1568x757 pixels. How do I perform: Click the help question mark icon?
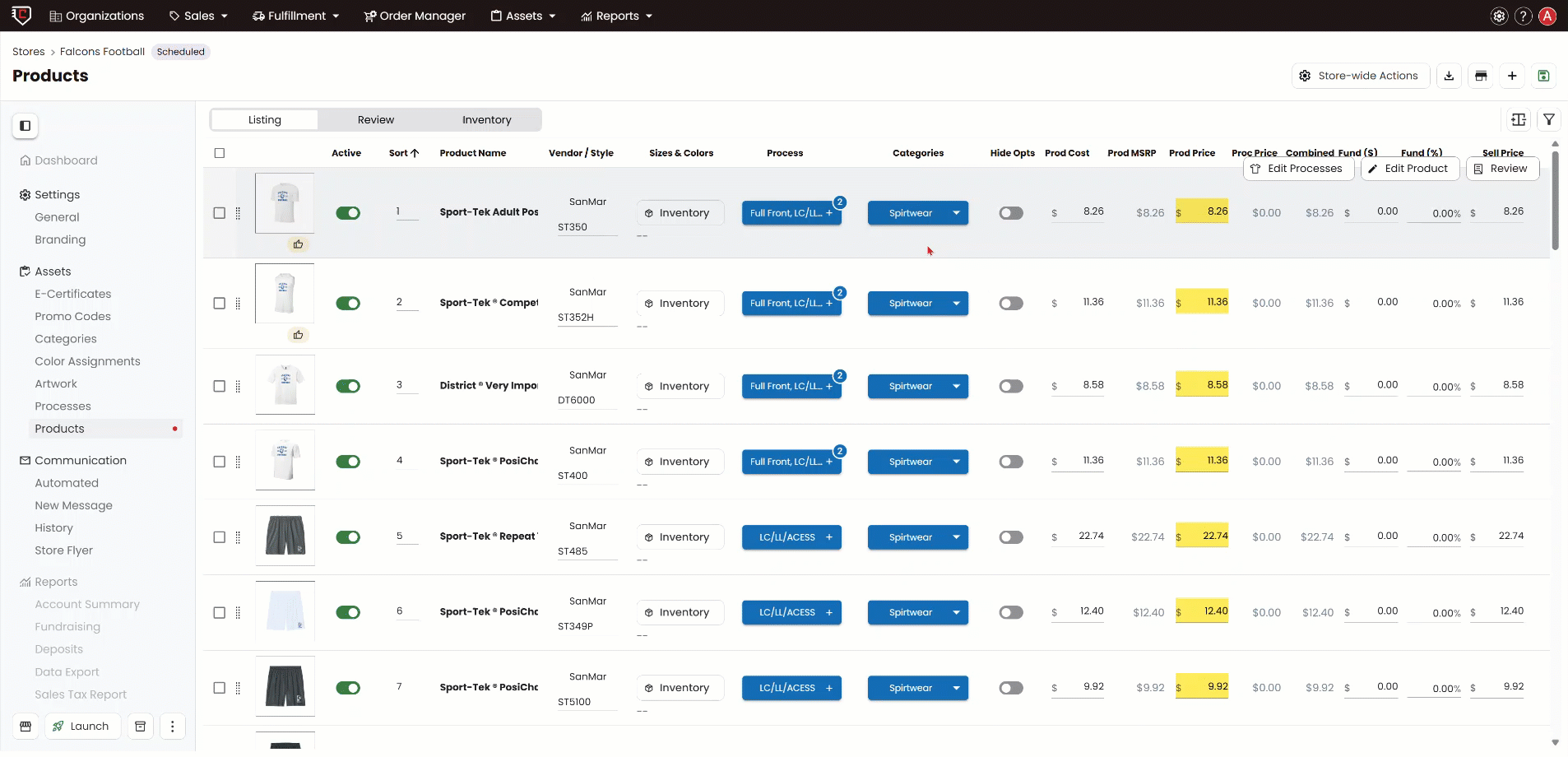pos(1524,16)
